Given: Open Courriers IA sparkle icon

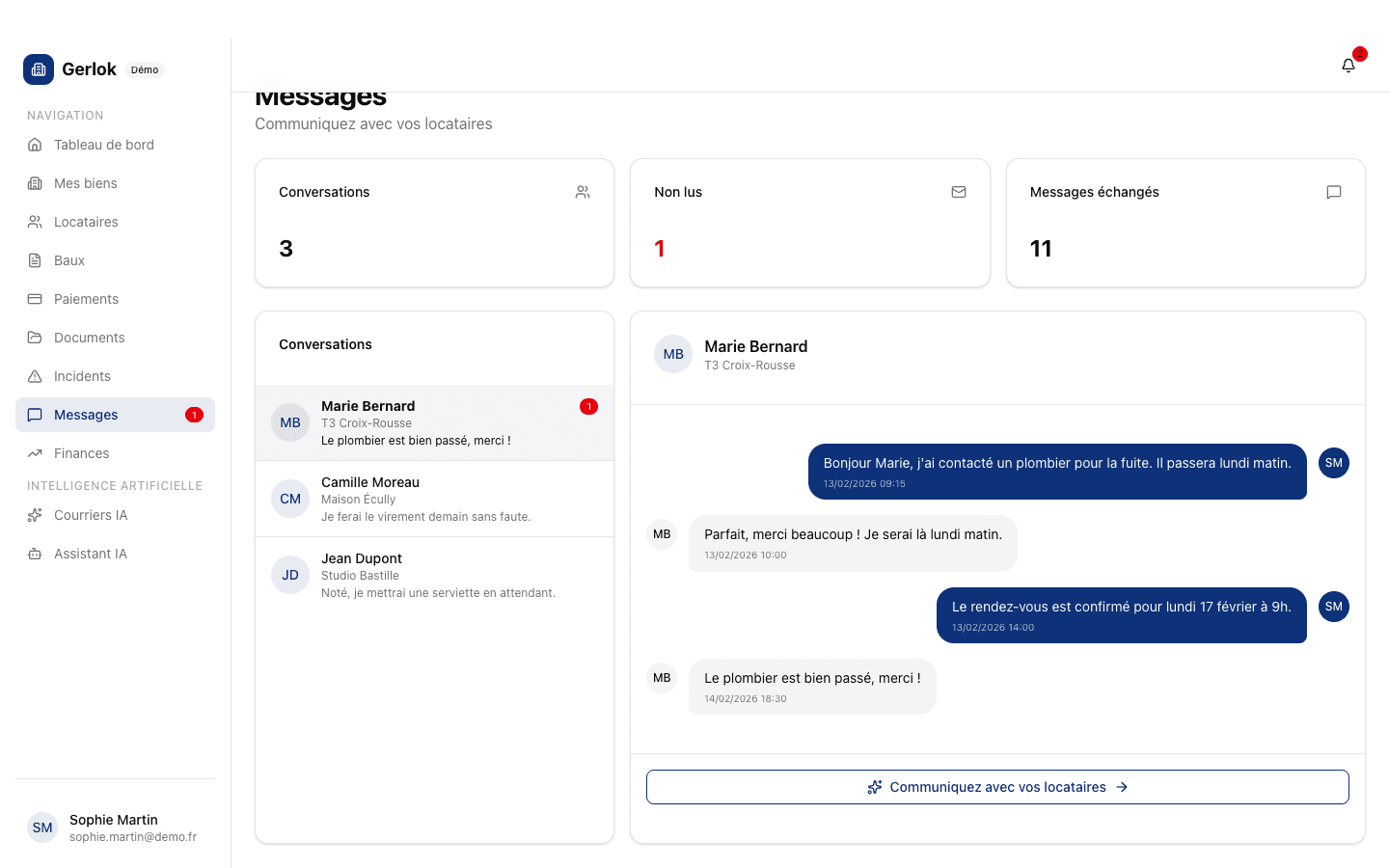Looking at the screenshot, I should pos(35,515).
